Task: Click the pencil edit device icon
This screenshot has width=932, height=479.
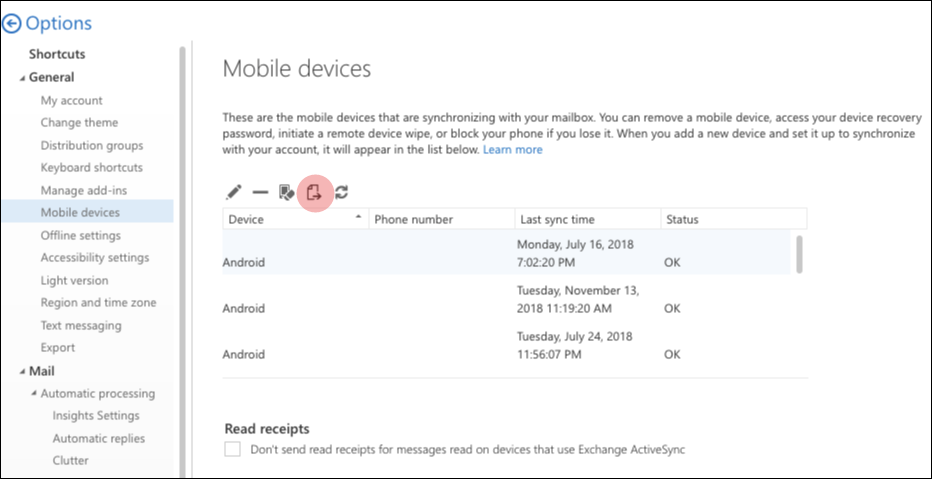Action: point(234,193)
